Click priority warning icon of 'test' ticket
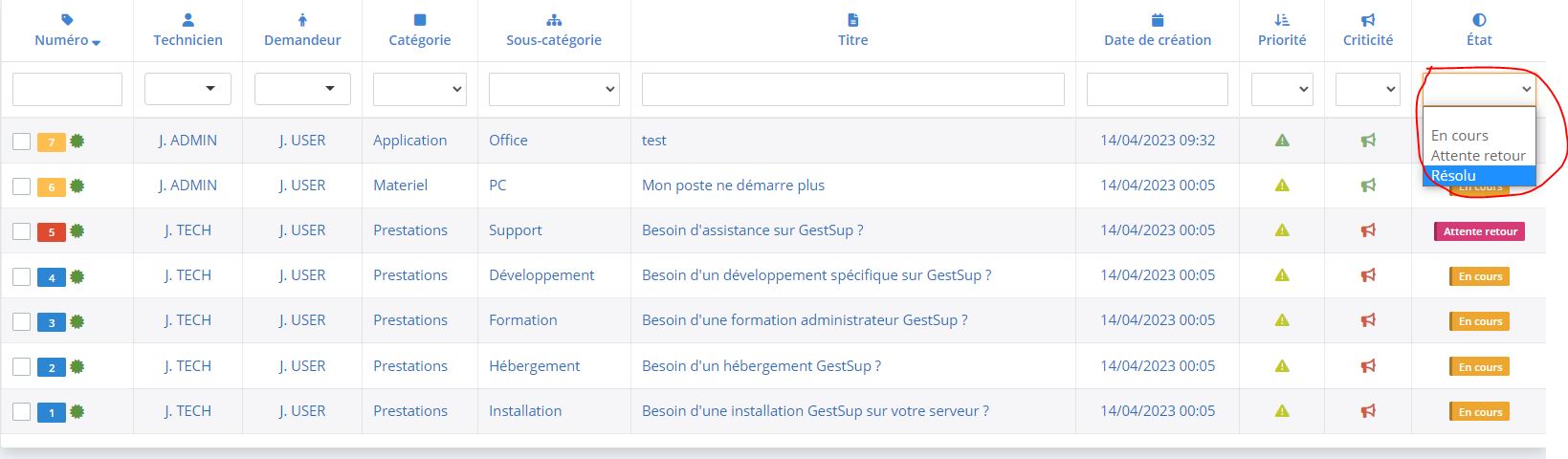This screenshot has width=1568, height=459. [1282, 141]
